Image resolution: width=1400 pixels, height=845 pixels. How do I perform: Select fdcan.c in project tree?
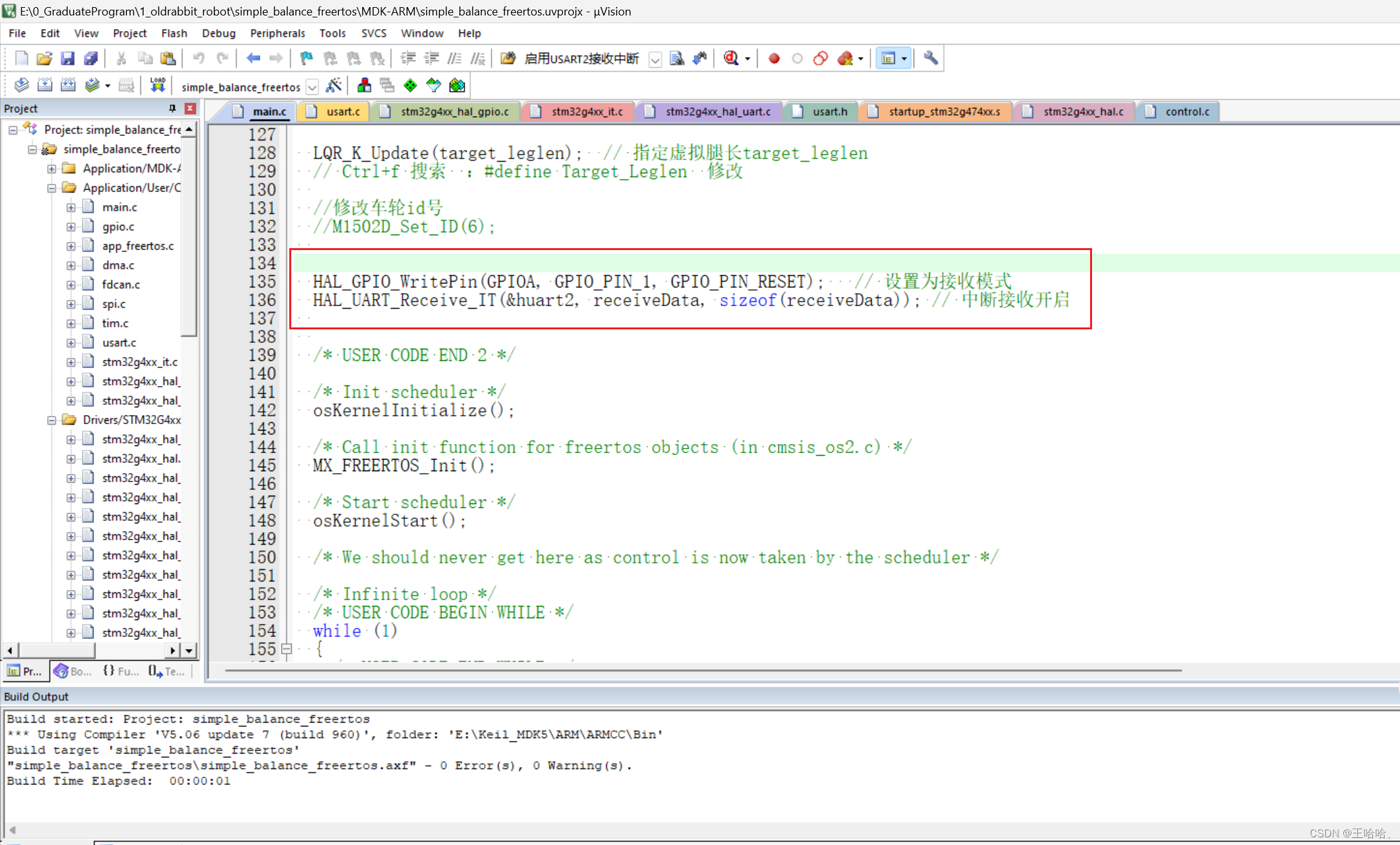pyautogui.click(x=120, y=285)
